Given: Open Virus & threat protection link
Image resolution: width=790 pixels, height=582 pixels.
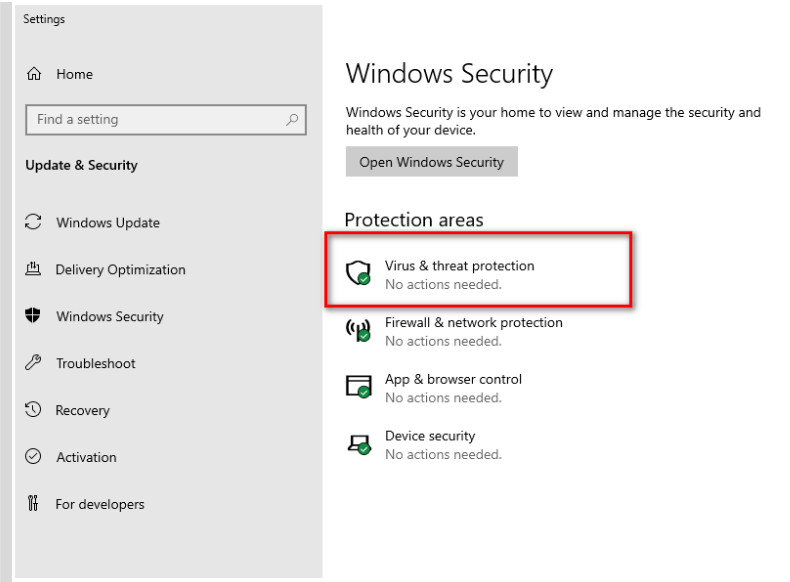Looking at the screenshot, I should coord(459,266).
